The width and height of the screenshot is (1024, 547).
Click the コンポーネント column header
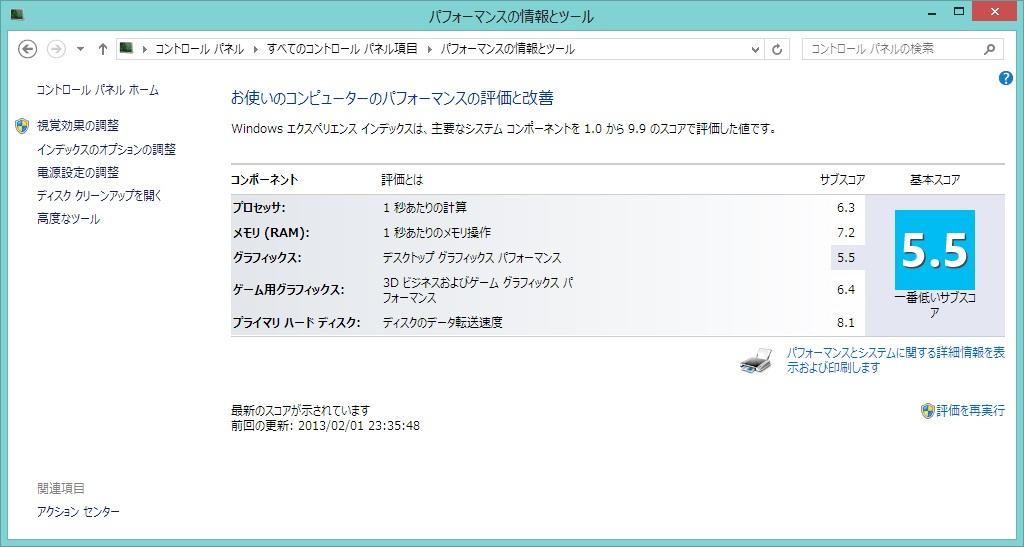tap(264, 180)
